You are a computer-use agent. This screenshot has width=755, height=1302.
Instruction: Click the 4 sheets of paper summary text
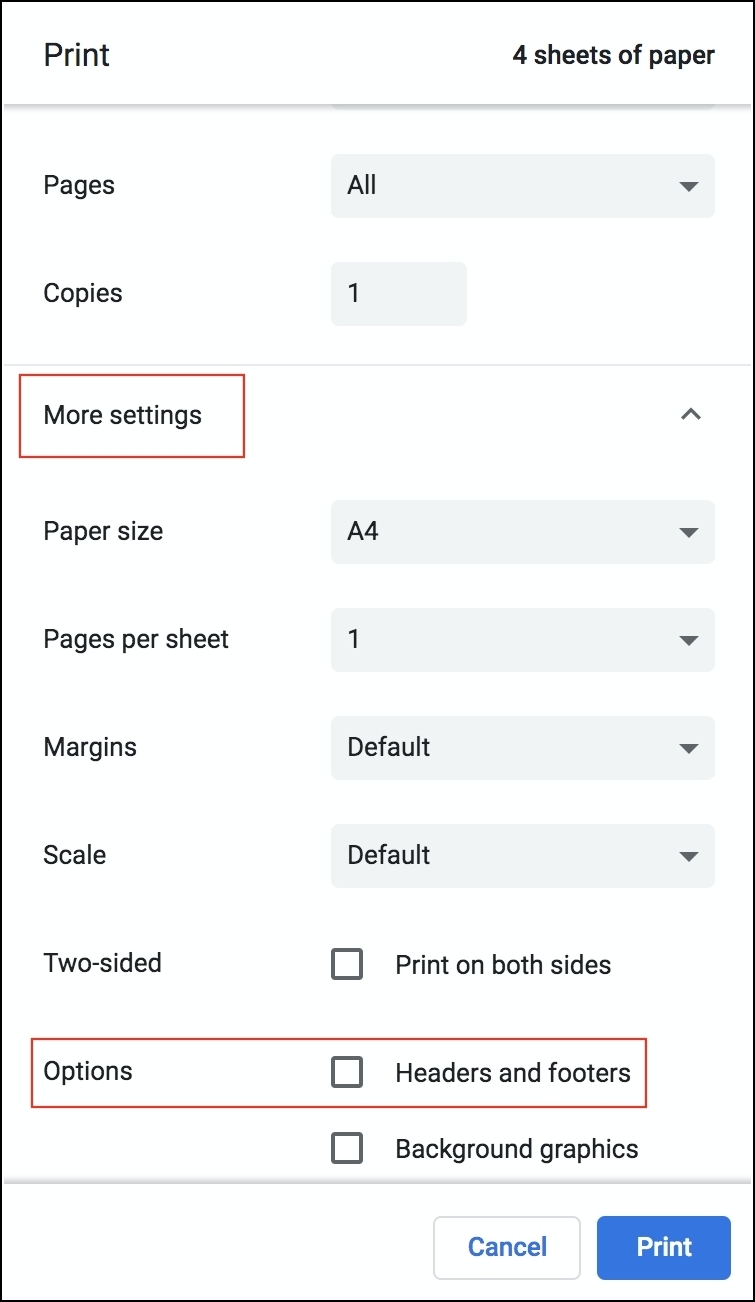614,55
